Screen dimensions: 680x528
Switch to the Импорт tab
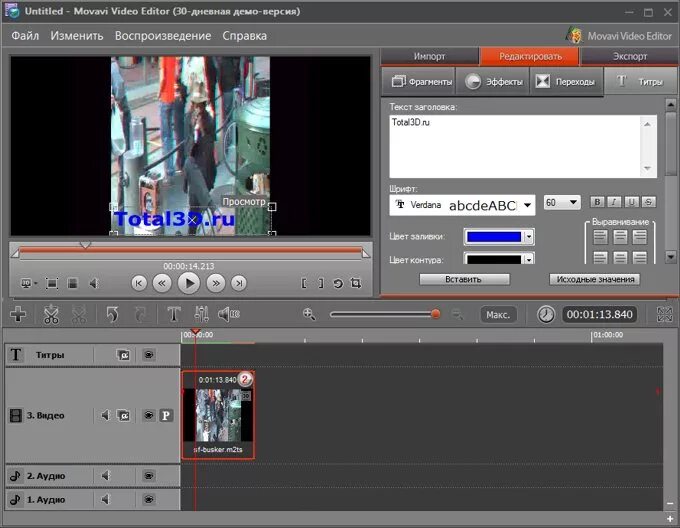point(429,56)
